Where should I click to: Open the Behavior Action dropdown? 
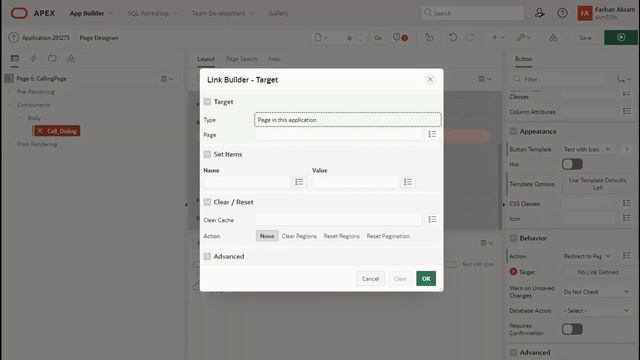point(588,256)
